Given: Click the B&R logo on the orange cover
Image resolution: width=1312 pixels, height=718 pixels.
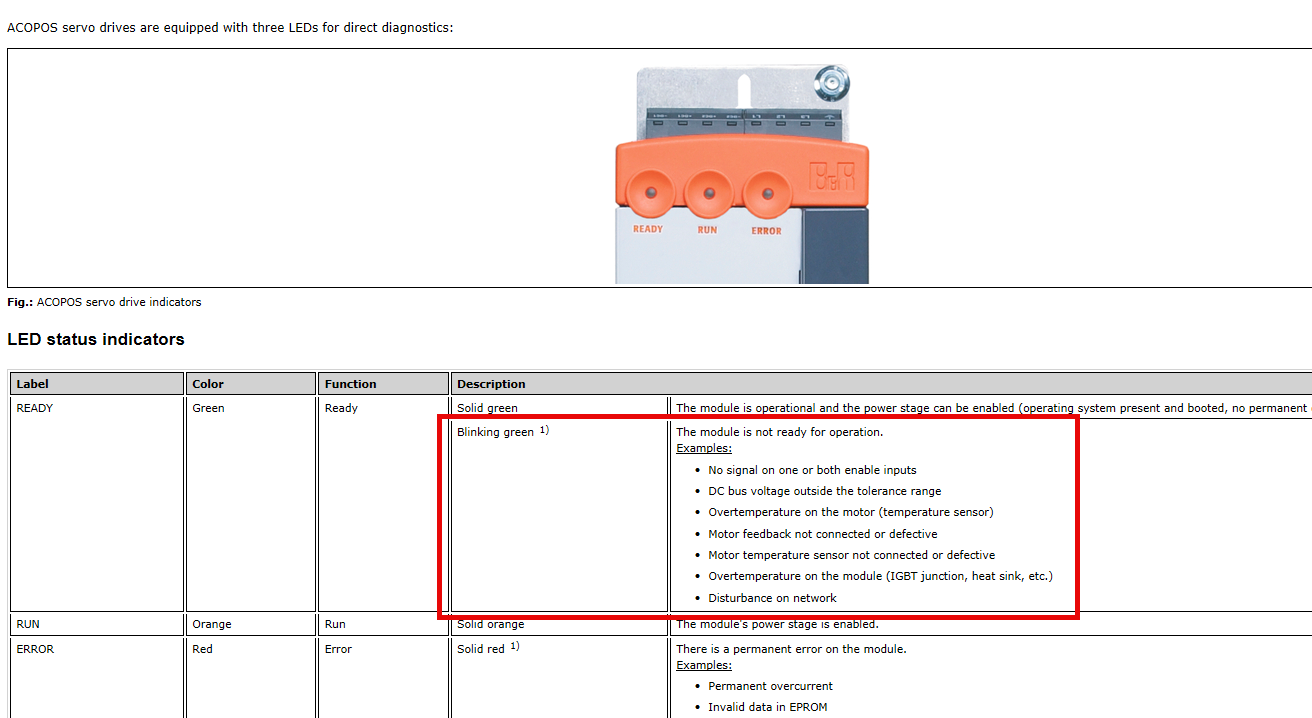Looking at the screenshot, I should (832, 179).
